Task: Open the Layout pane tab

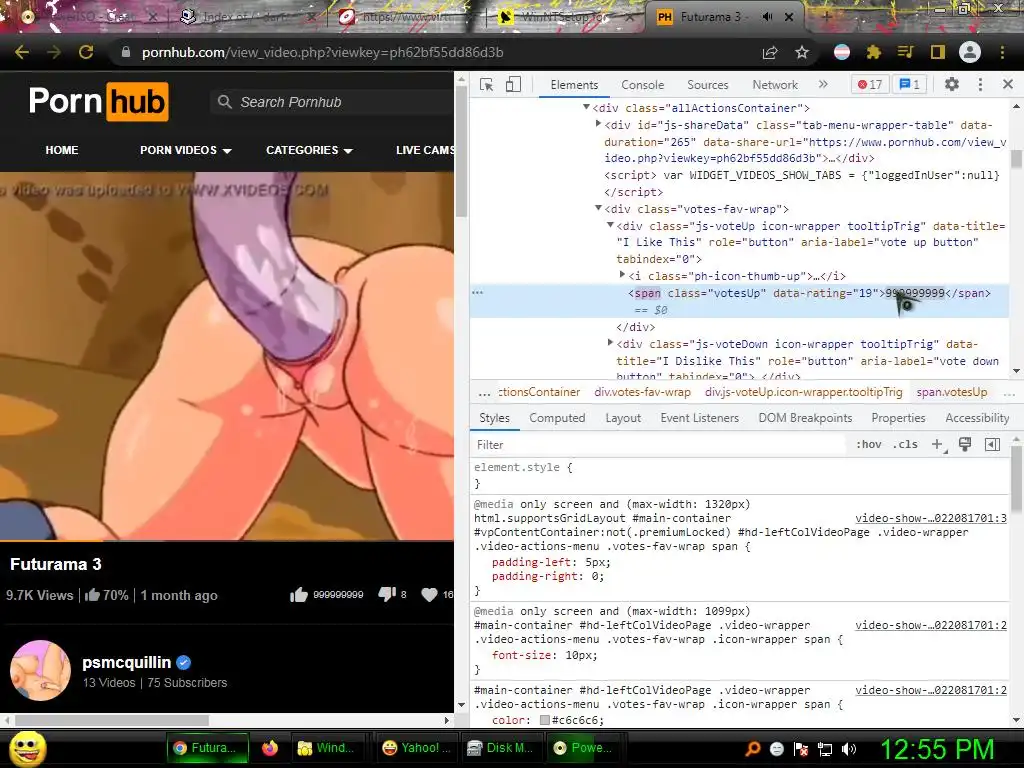Action: tap(623, 418)
